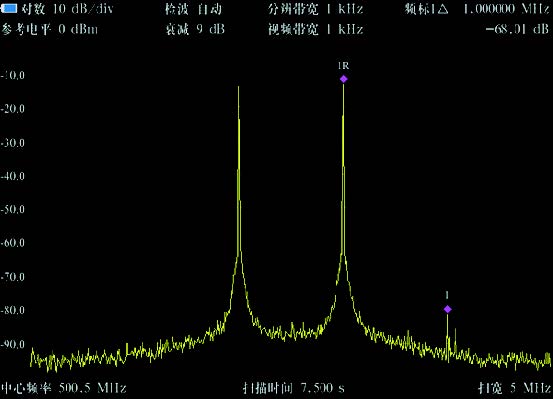Click the -50.0 y-axis label
Viewport: 553px width, 399px height.
pos(12,209)
